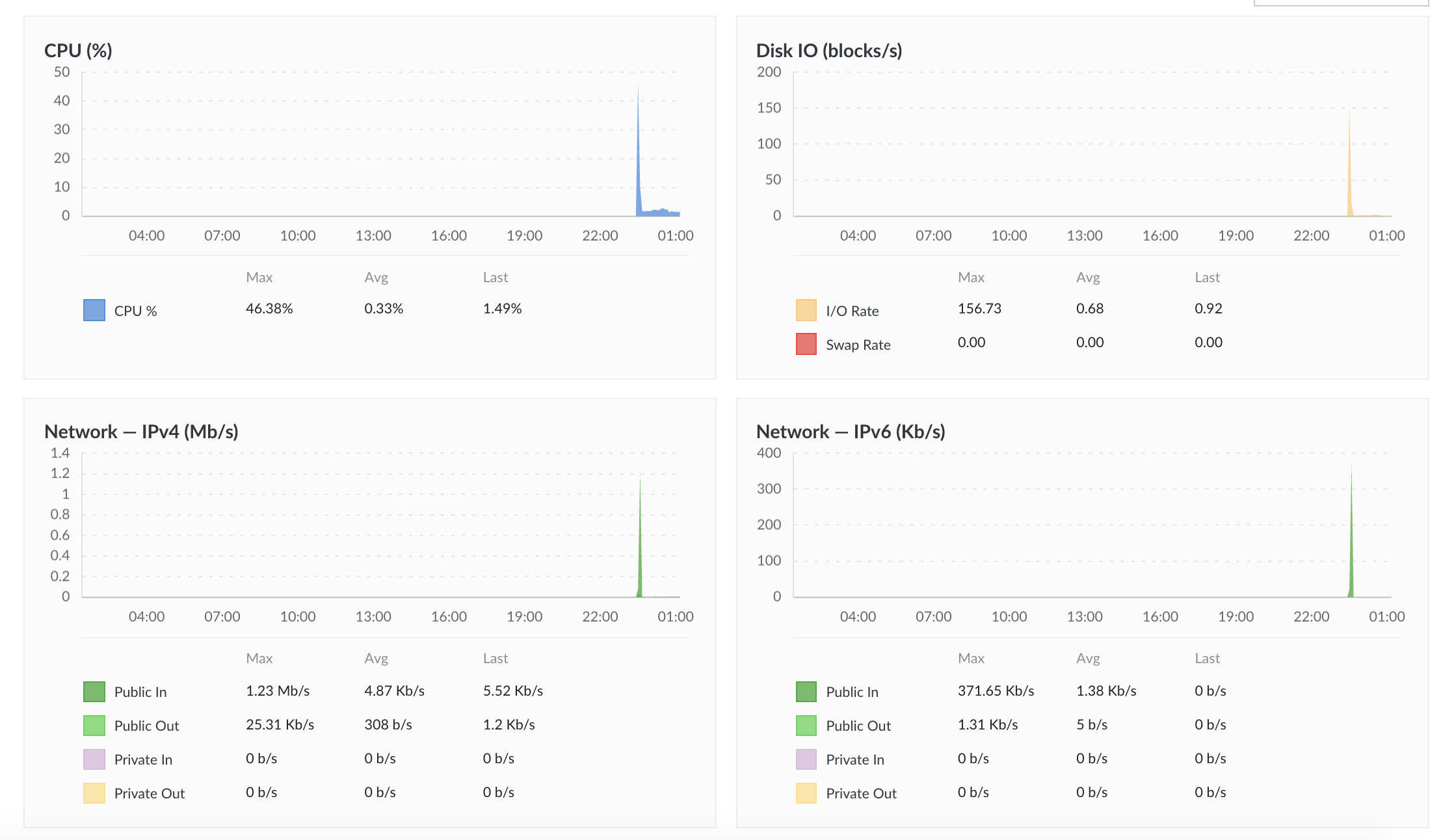Click IPv4 Private In legend swatch
The width and height of the screenshot is (1441, 840).
click(94, 759)
